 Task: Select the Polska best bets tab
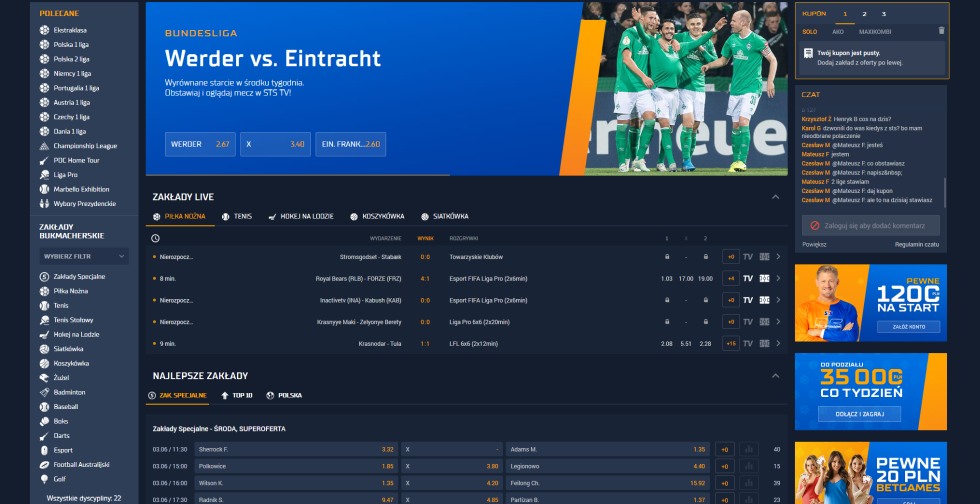284,395
